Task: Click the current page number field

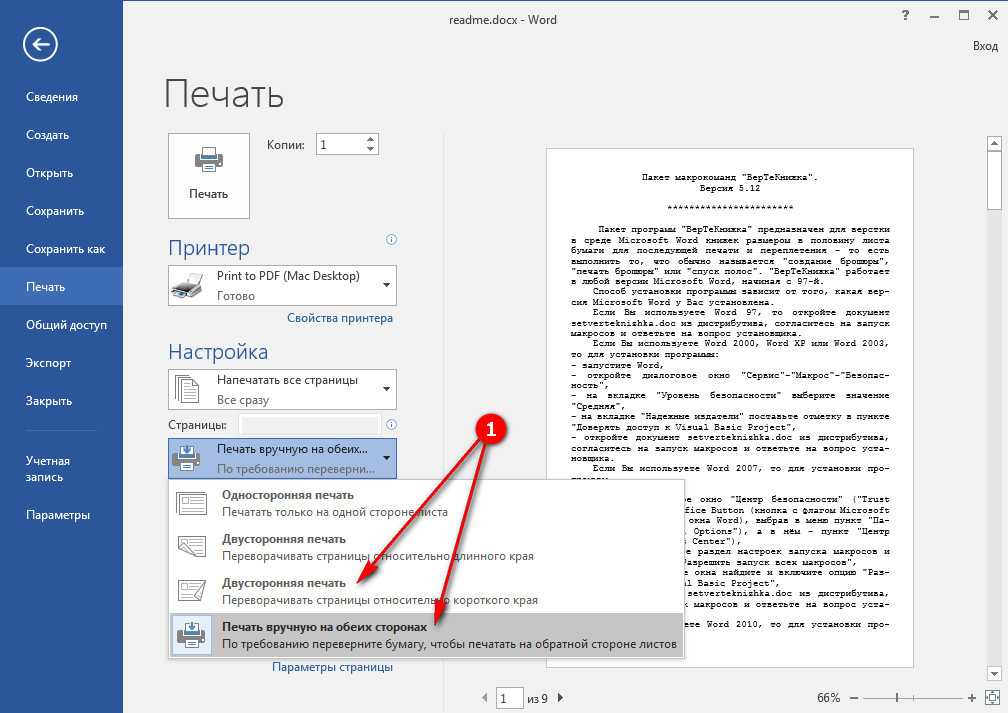Action: [x=509, y=698]
